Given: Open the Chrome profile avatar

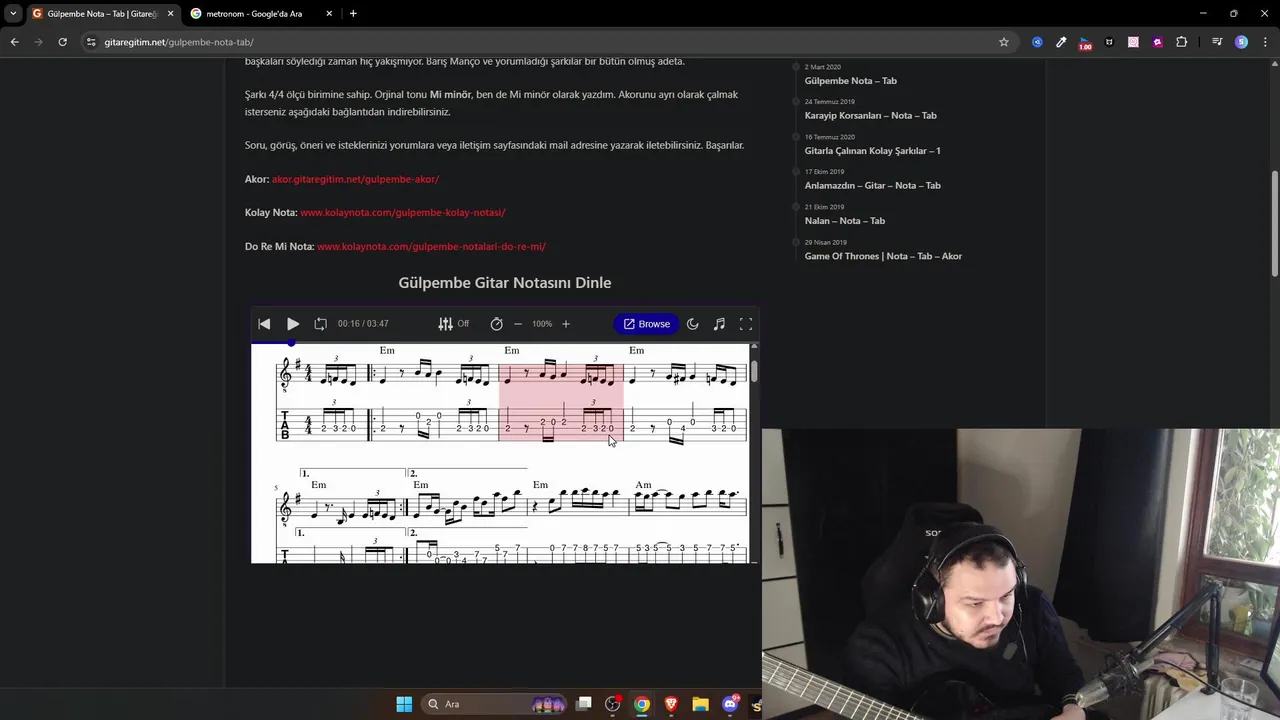Looking at the screenshot, I should pos(1241,42).
